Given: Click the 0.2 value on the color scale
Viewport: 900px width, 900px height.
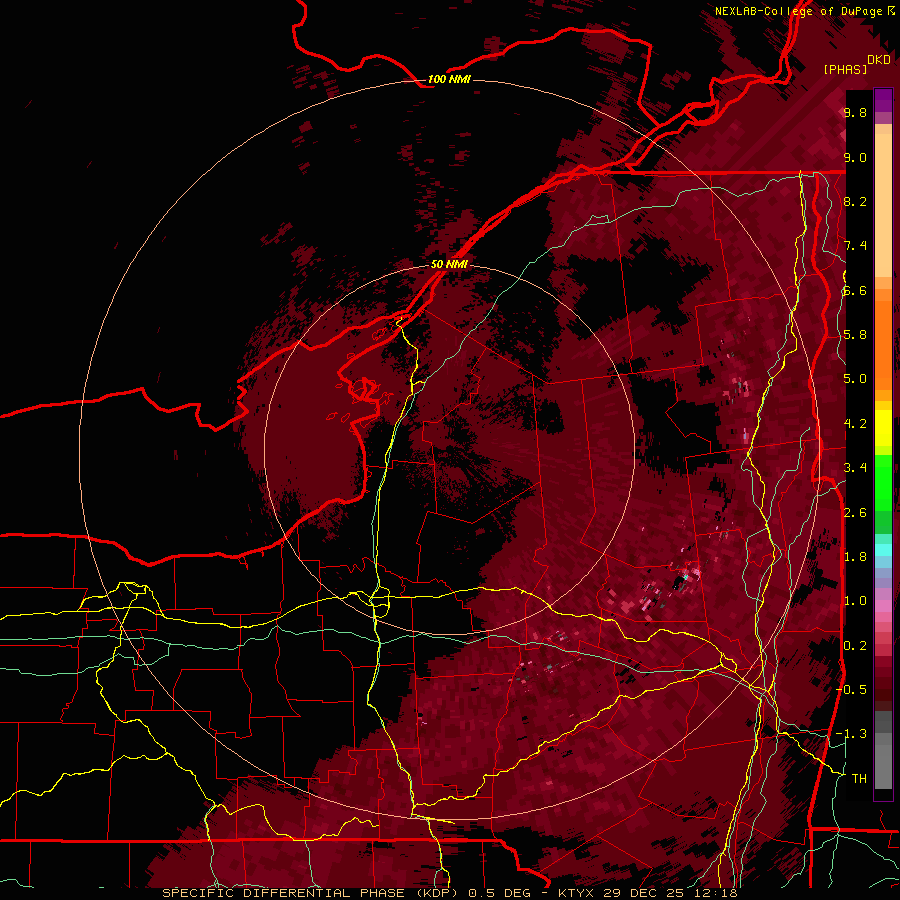Looking at the screenshot, I should [x=855, y=646].
